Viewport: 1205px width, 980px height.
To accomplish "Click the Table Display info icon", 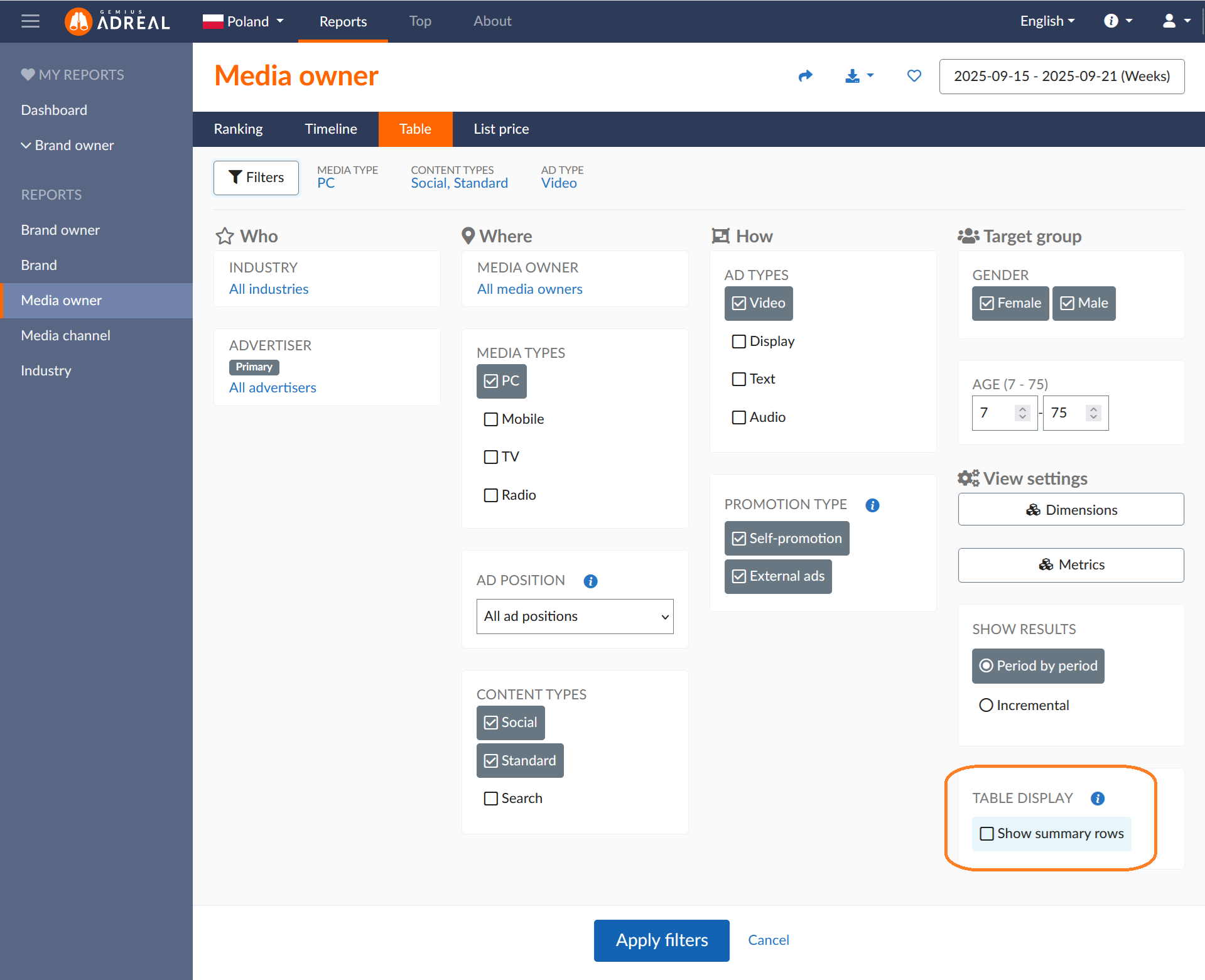I will 1097,799.
